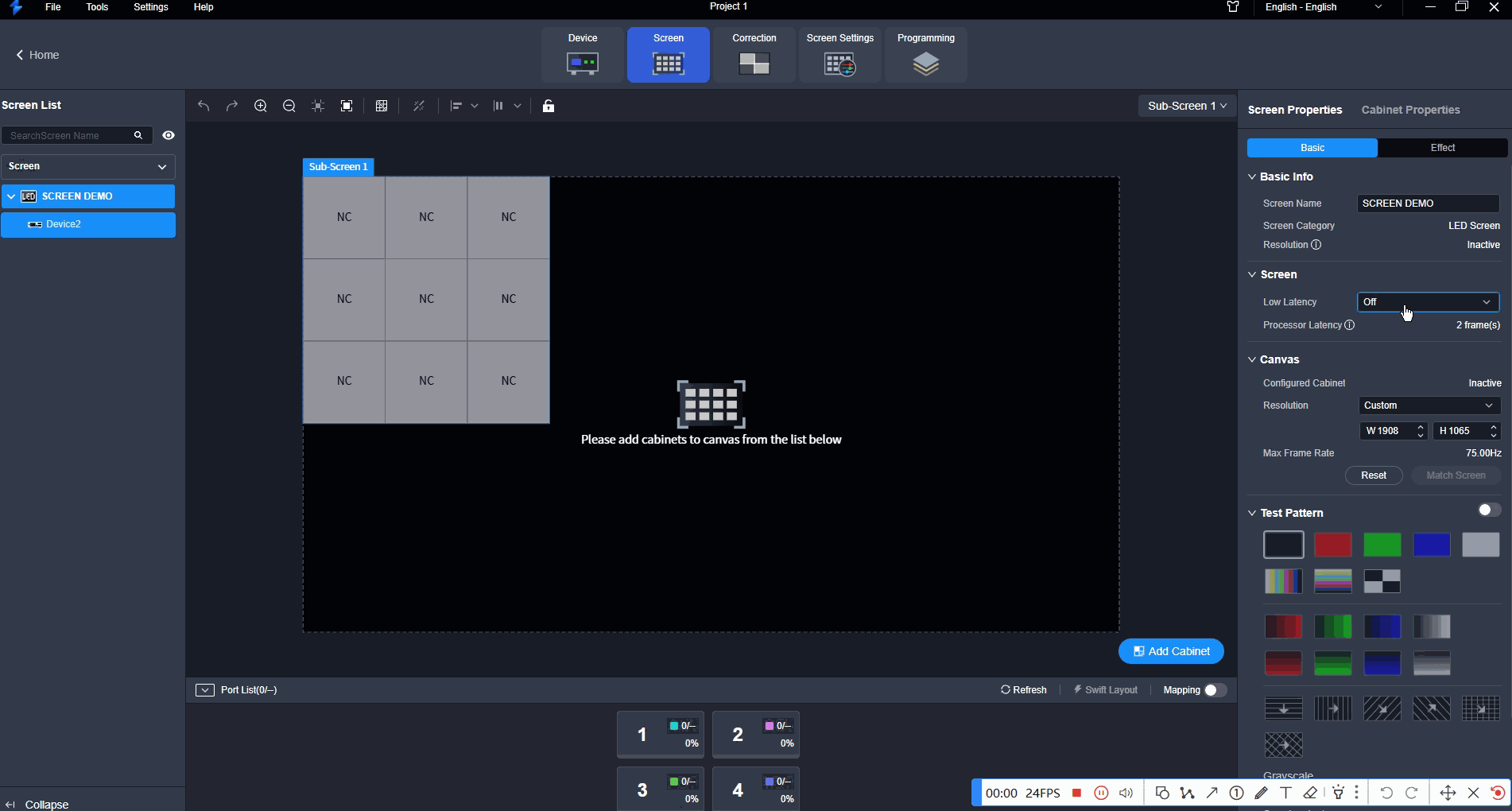Viewport: 1512px width, 811px height.
Task: Click the distribute columns icon
Action: point(498,106)
